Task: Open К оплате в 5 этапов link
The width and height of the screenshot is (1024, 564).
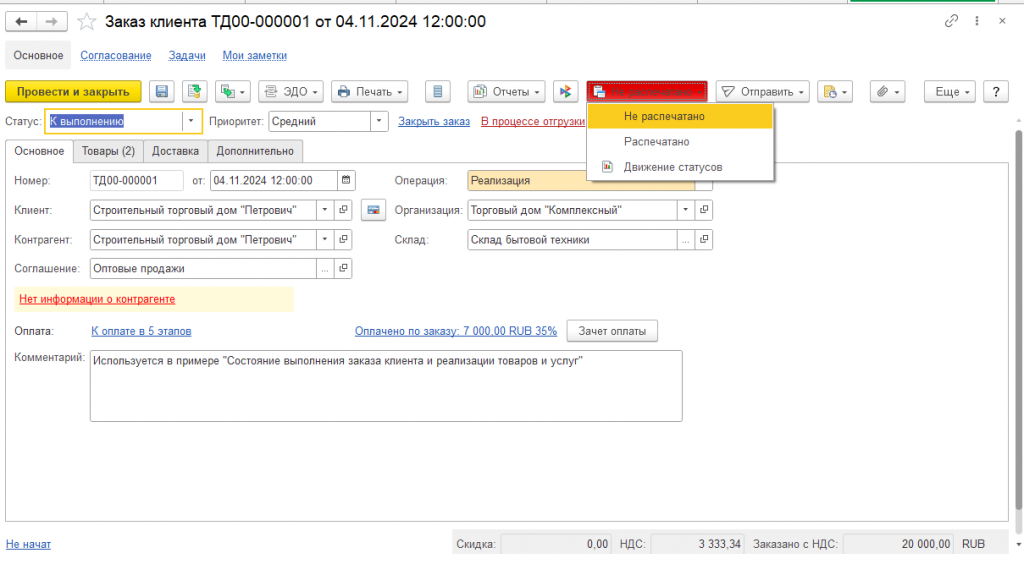Action: (141, 331)
